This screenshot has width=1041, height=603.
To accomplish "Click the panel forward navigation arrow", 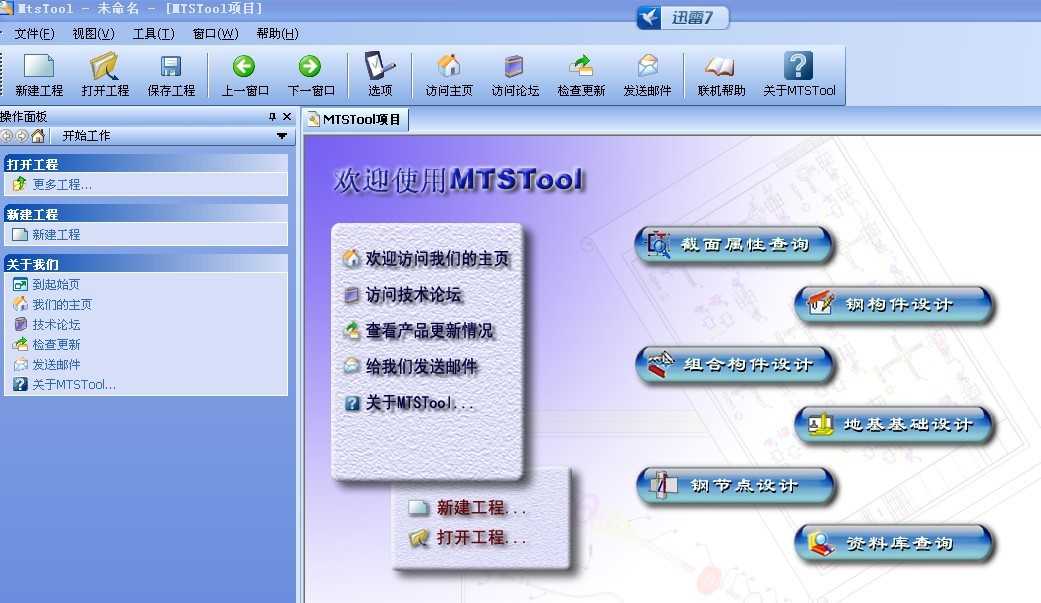I will [x=22, y=135].
